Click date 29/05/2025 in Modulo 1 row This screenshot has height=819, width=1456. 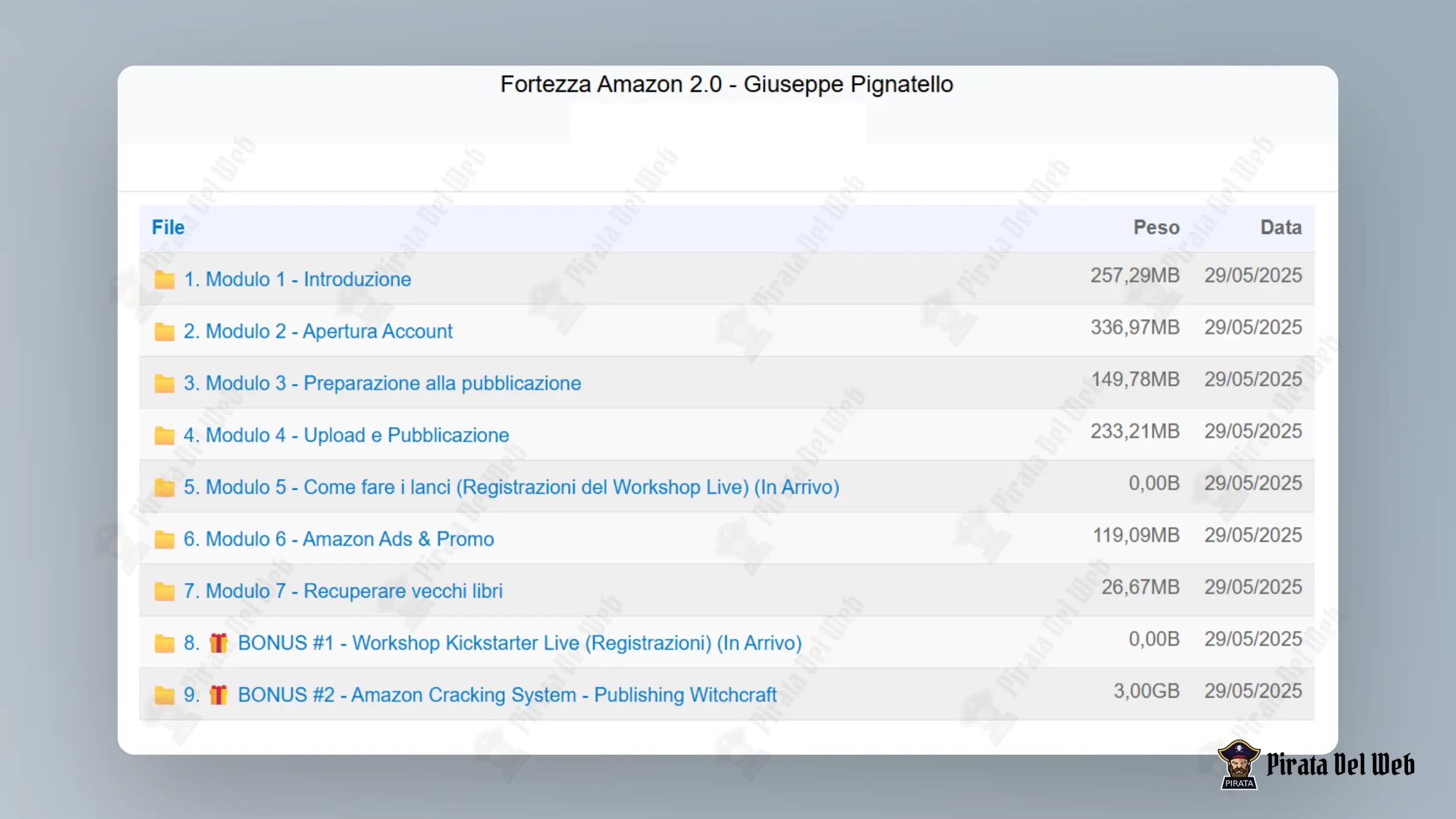(1253, 275)
